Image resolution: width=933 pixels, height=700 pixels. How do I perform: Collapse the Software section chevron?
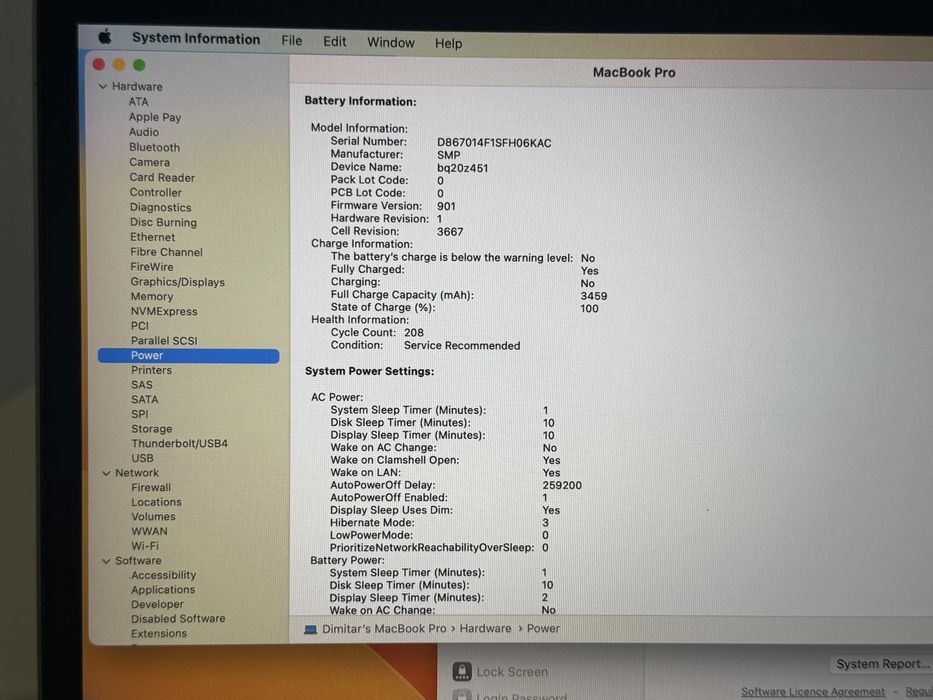106,561
